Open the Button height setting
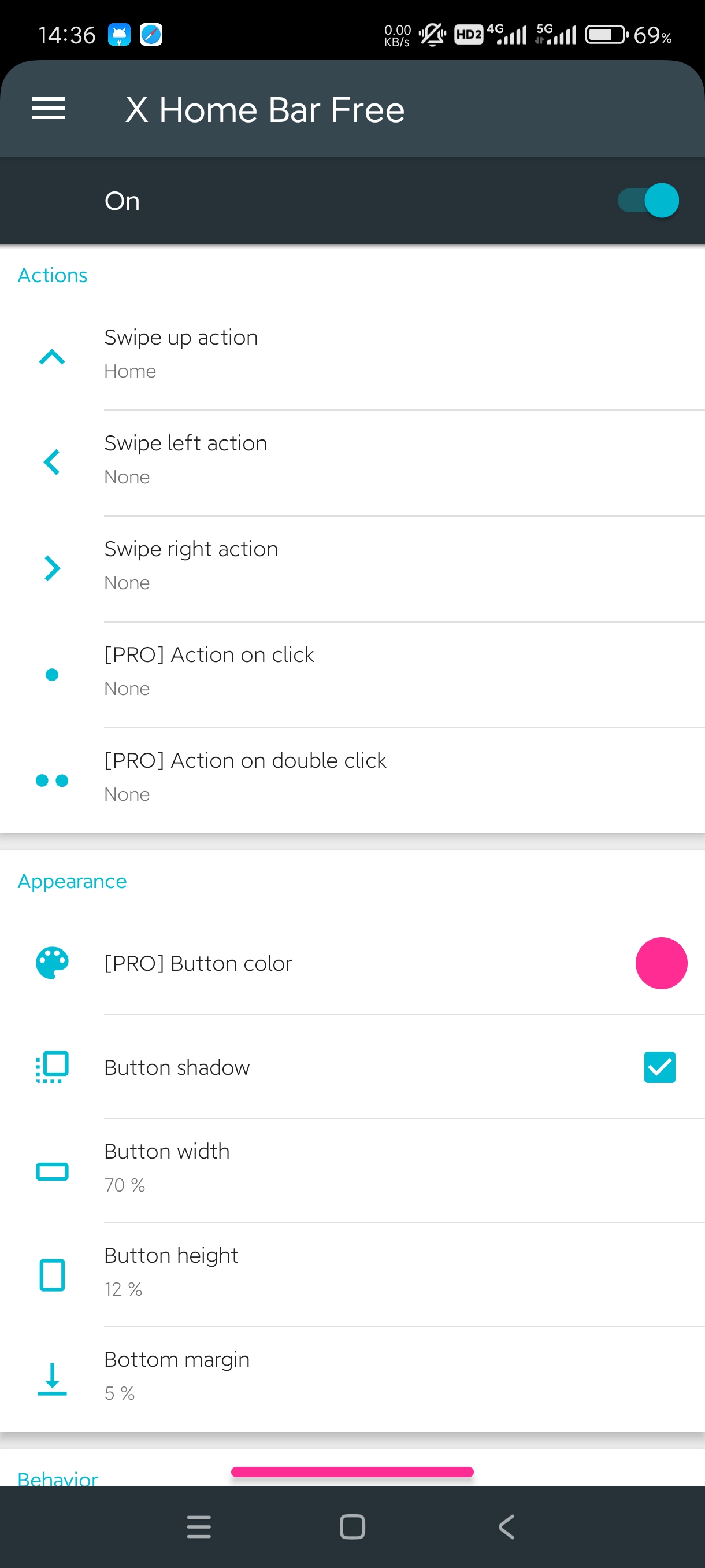Screen dimensions: 705x1568 coord(353,1275)
